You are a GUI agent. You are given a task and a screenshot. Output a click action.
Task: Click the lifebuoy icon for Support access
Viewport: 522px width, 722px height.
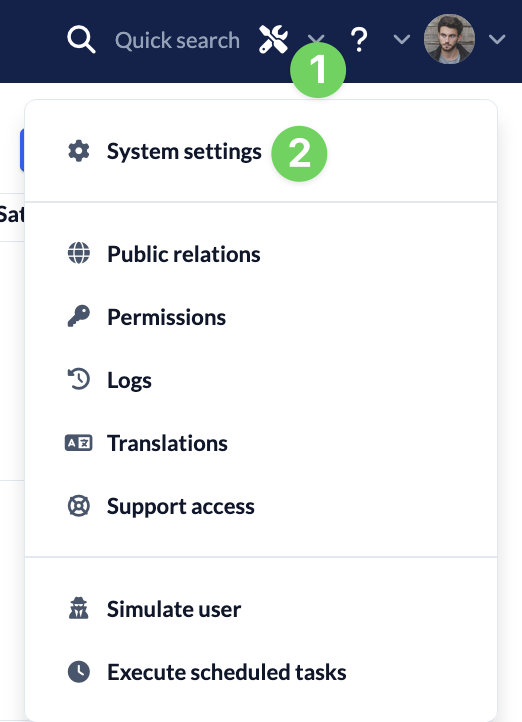(79, 506)
